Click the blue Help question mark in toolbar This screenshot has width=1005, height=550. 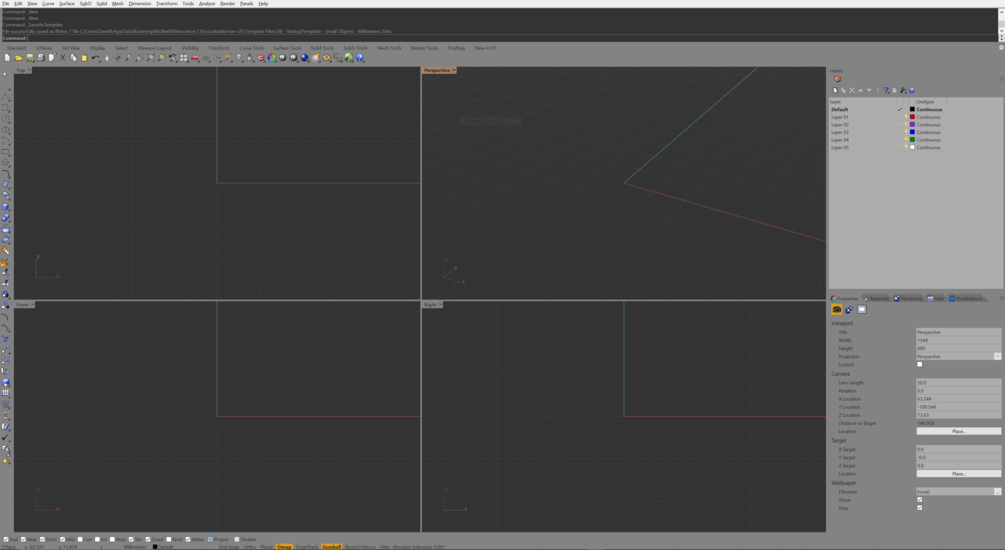(360, 58)
